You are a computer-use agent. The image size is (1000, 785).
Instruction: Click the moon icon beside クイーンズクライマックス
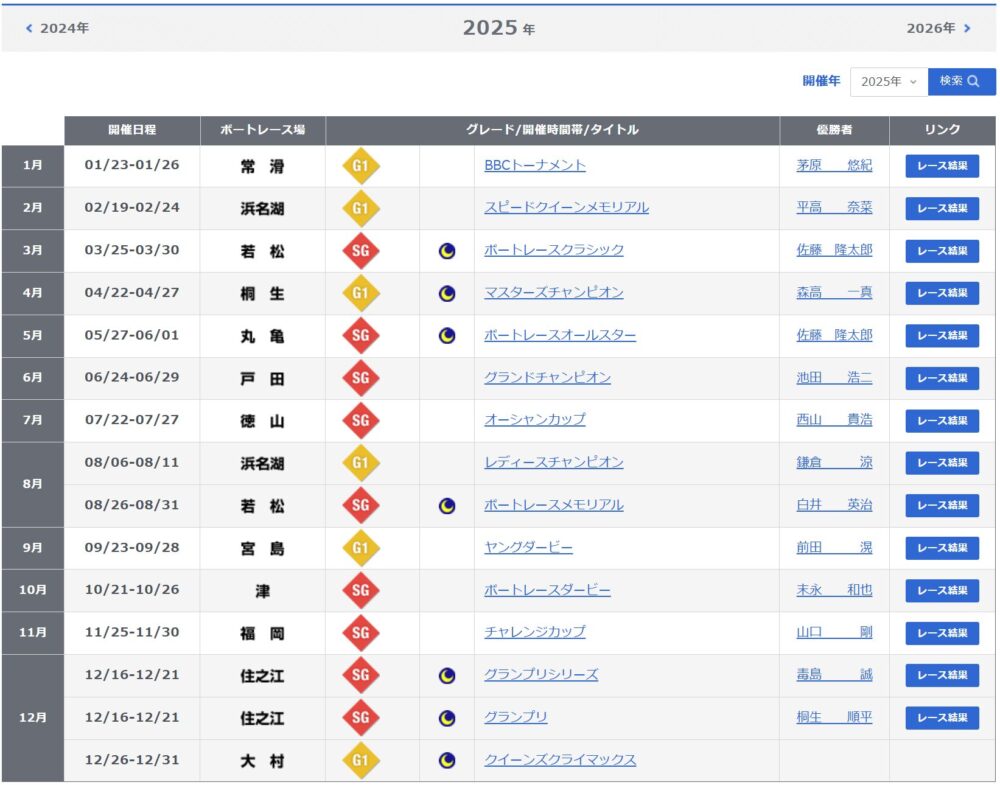coord(447,760)
